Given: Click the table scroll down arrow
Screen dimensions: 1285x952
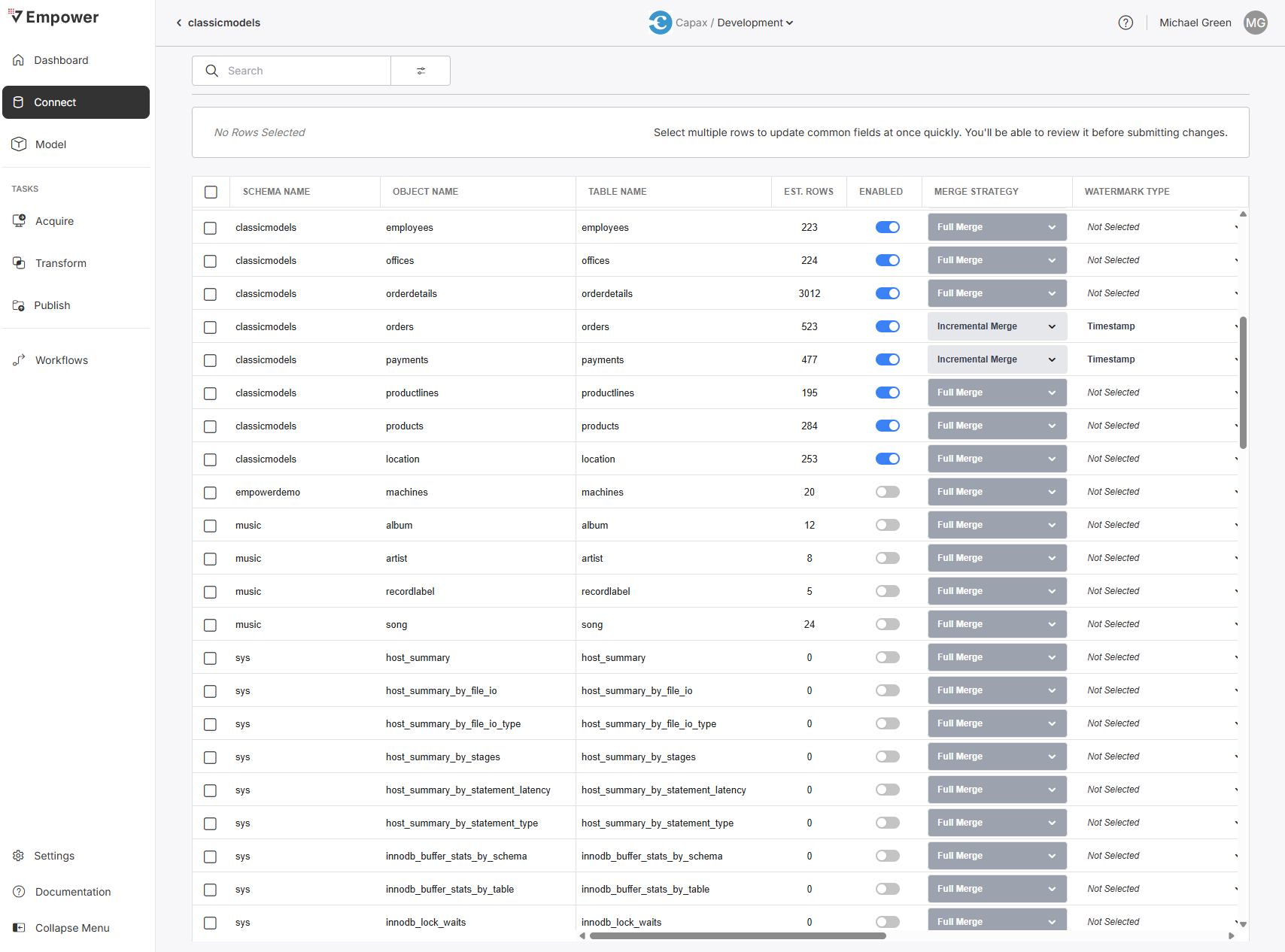Looking at the screenshot, I should pos(1243,924).
